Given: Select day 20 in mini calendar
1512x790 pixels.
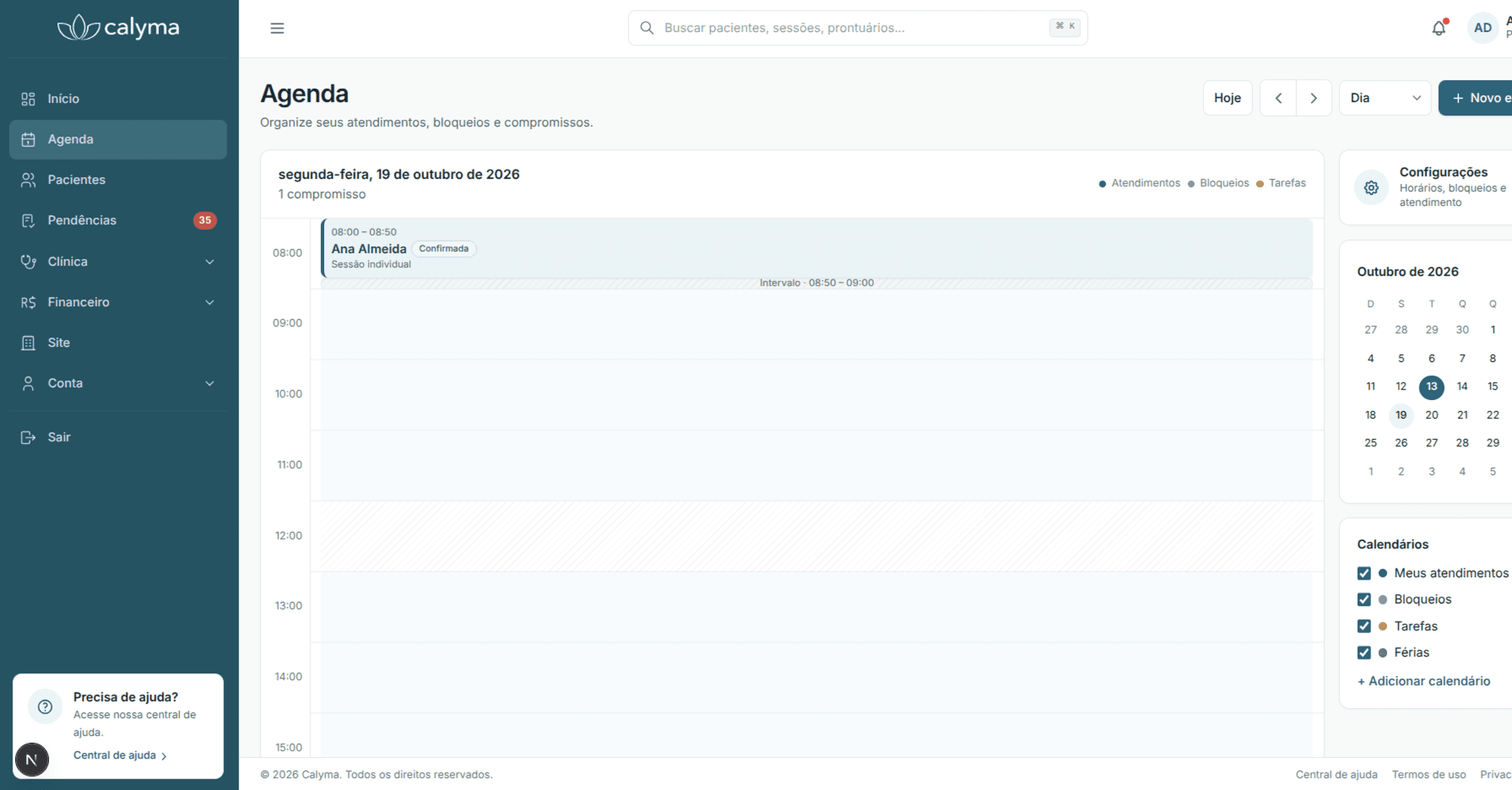Looking at the screenshot, I should pyautogui.click(x=1431, y=415).
